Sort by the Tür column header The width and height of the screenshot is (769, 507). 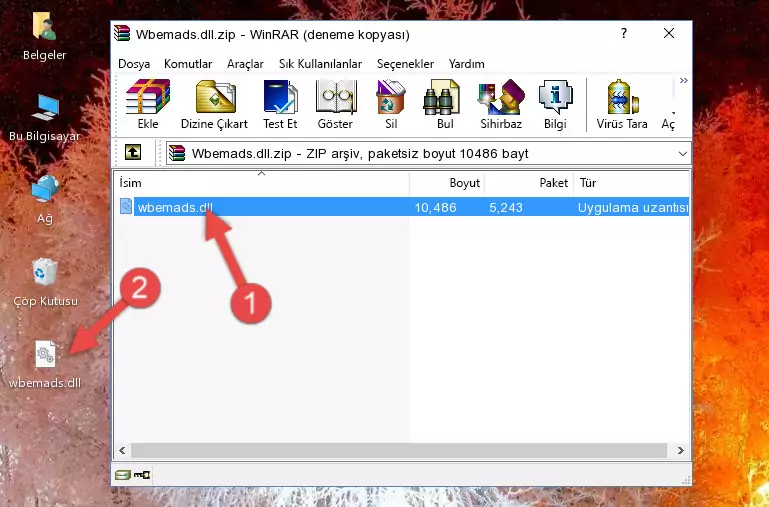point(631,183)
